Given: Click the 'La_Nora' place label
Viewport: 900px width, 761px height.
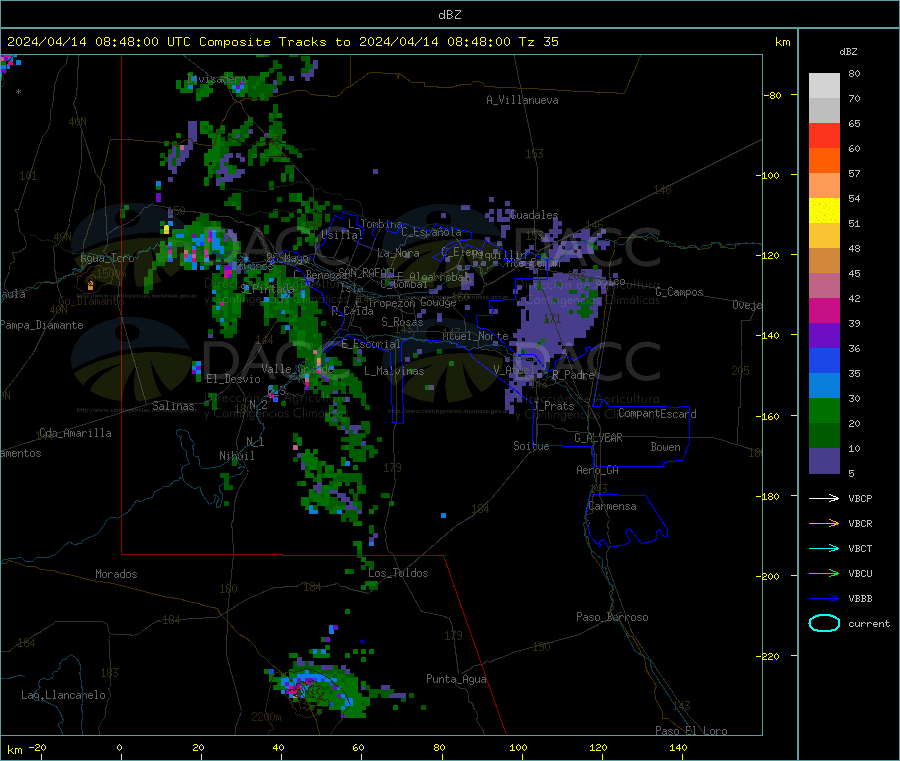Looking at the screenshot, I should (398, 253).
